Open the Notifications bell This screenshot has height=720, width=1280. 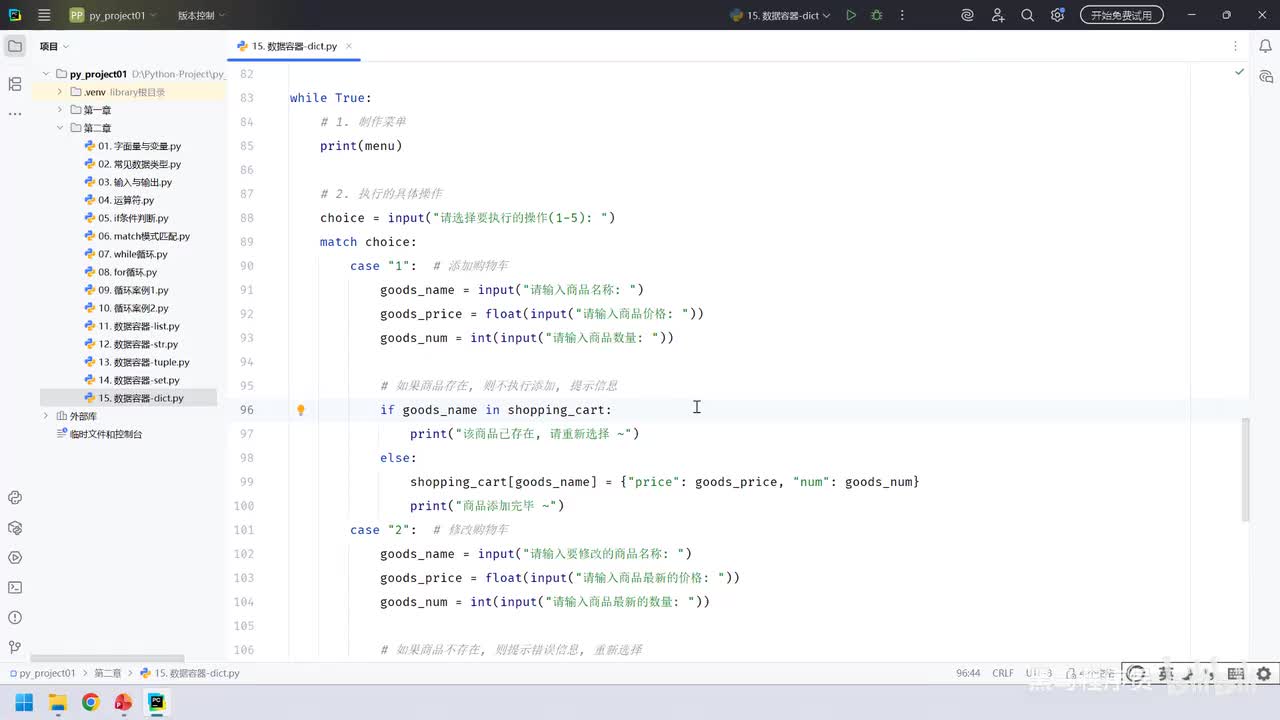click(x=1265, y=46)
